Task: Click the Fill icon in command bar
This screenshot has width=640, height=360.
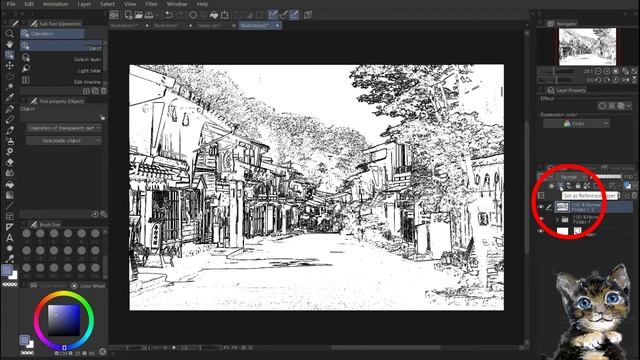Action: pyautogui.click(x=214, y=15)
